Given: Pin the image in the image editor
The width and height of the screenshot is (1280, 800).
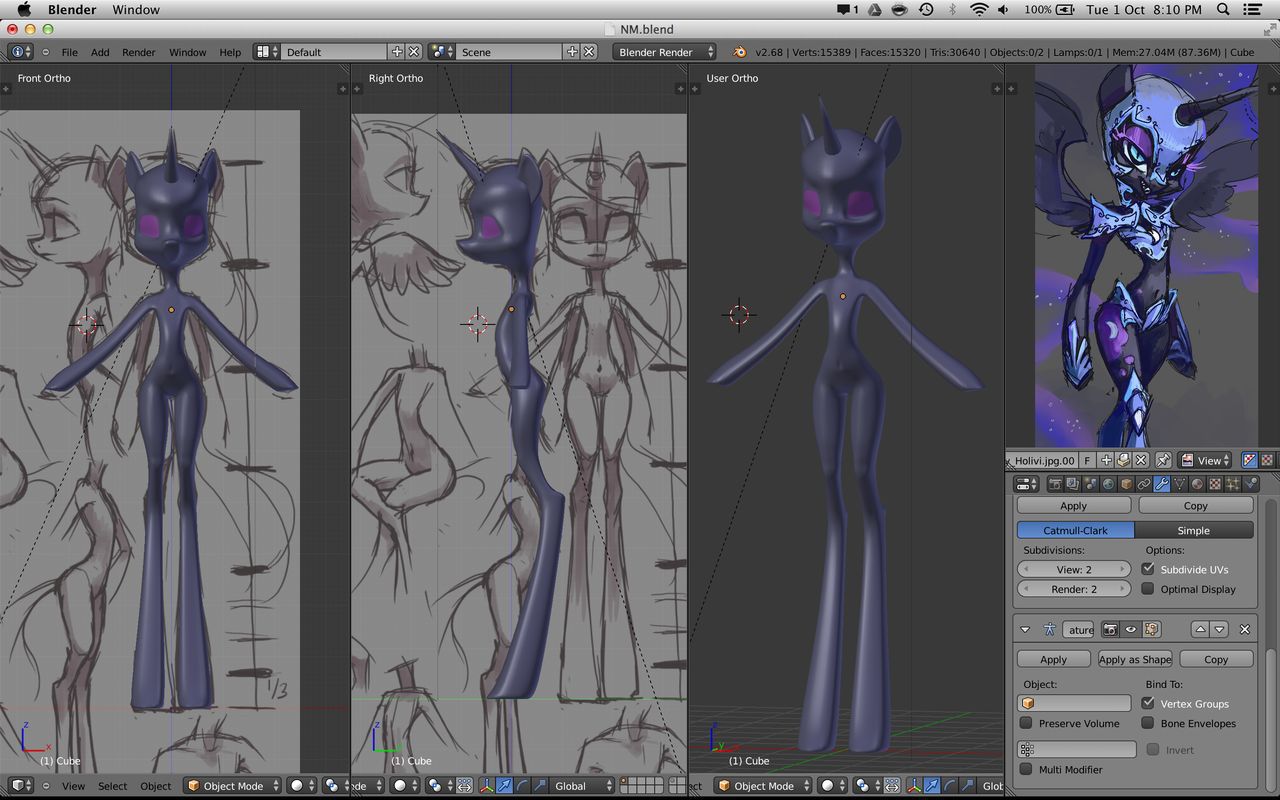Looking at the screenshot, I should [1163, 460].
